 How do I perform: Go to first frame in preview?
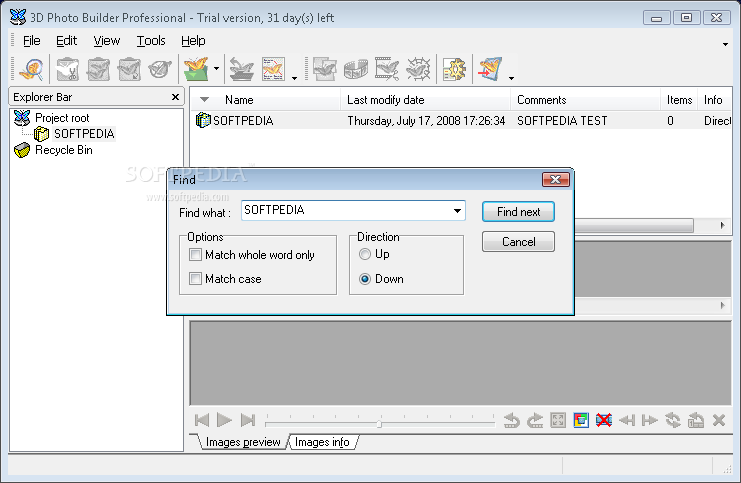(202, 420)
